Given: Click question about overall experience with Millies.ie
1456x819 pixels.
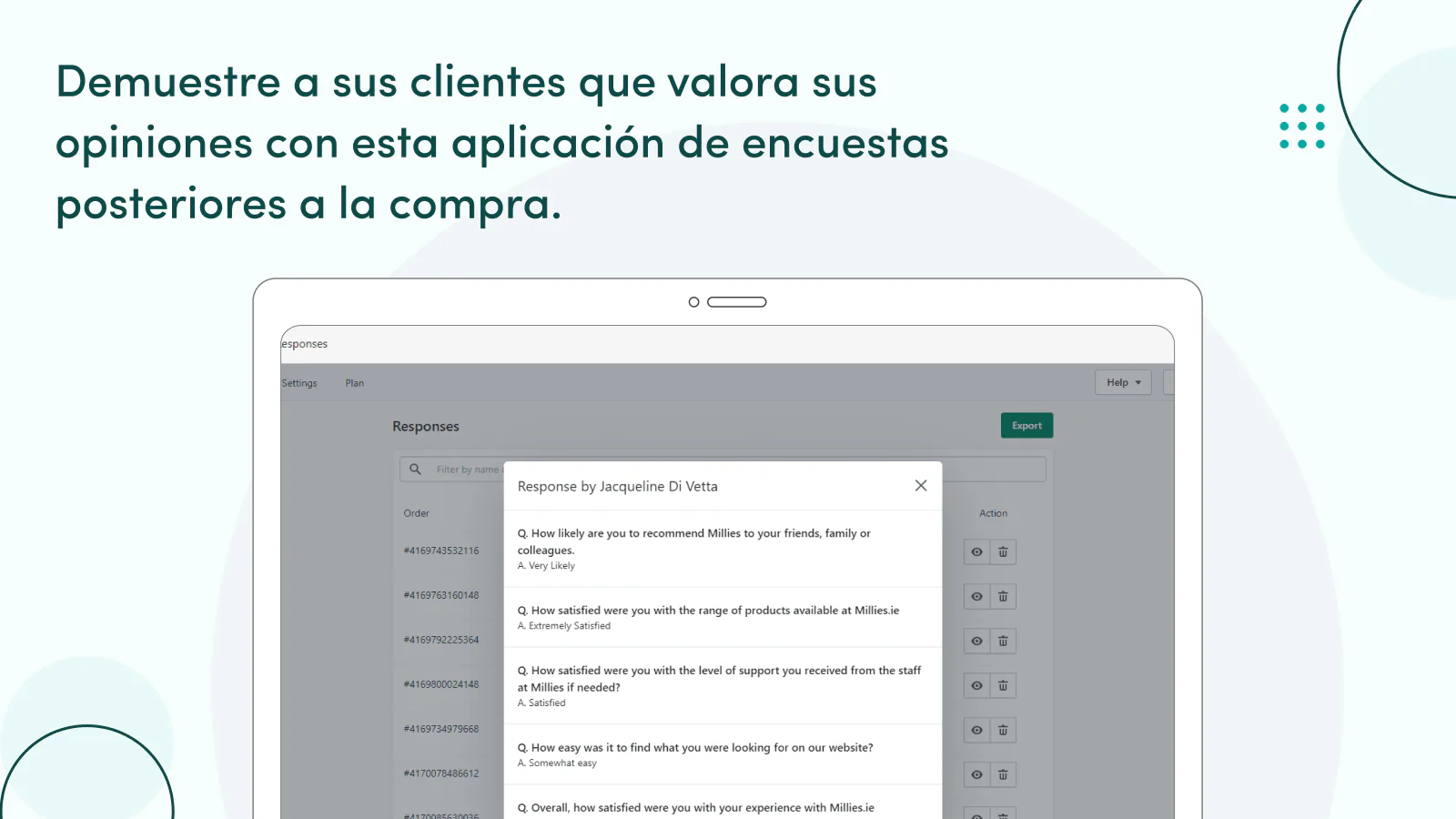Looking at the screenshot, I should click(695, 808).
